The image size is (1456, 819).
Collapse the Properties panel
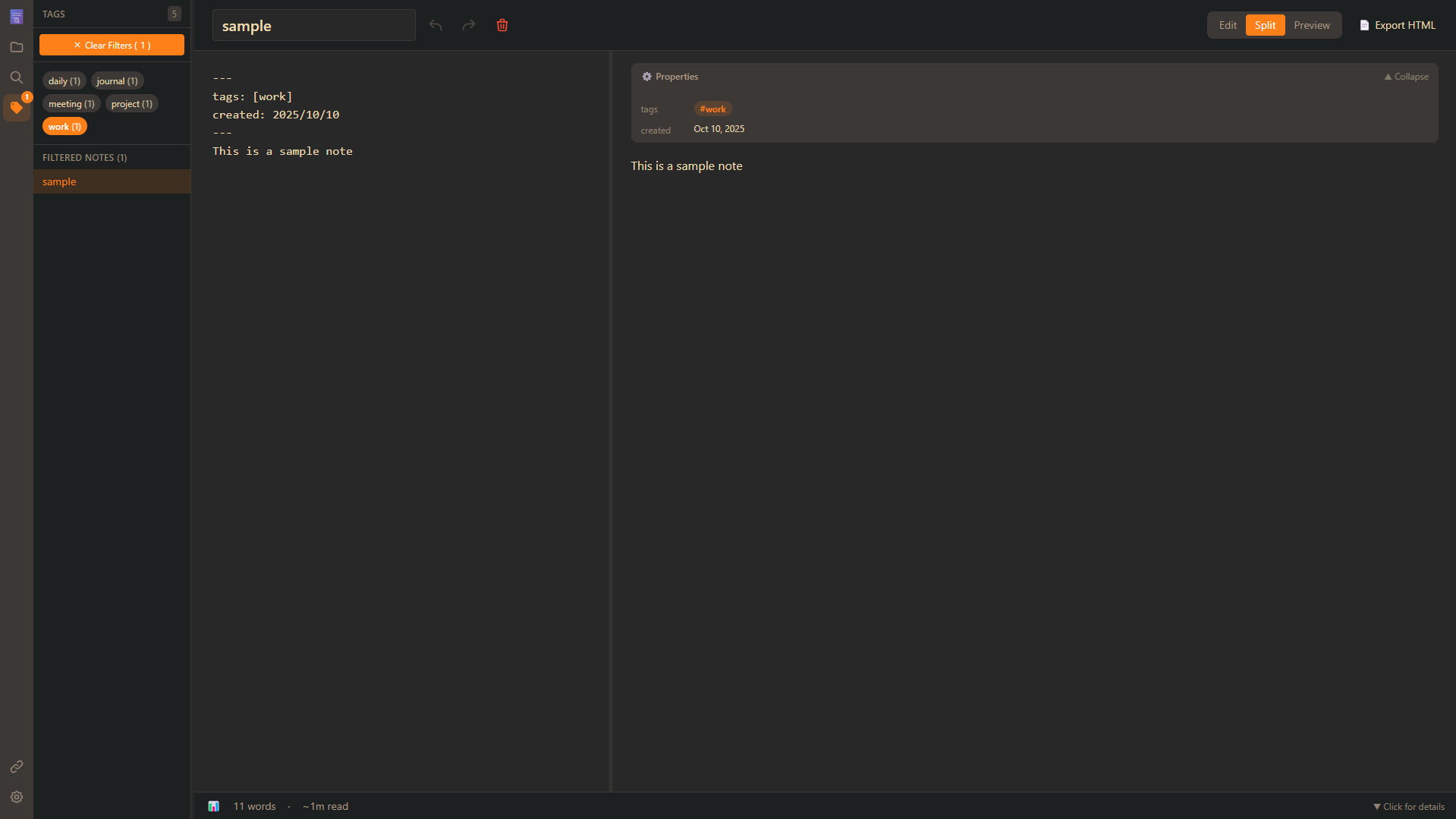click(1406, 77)
